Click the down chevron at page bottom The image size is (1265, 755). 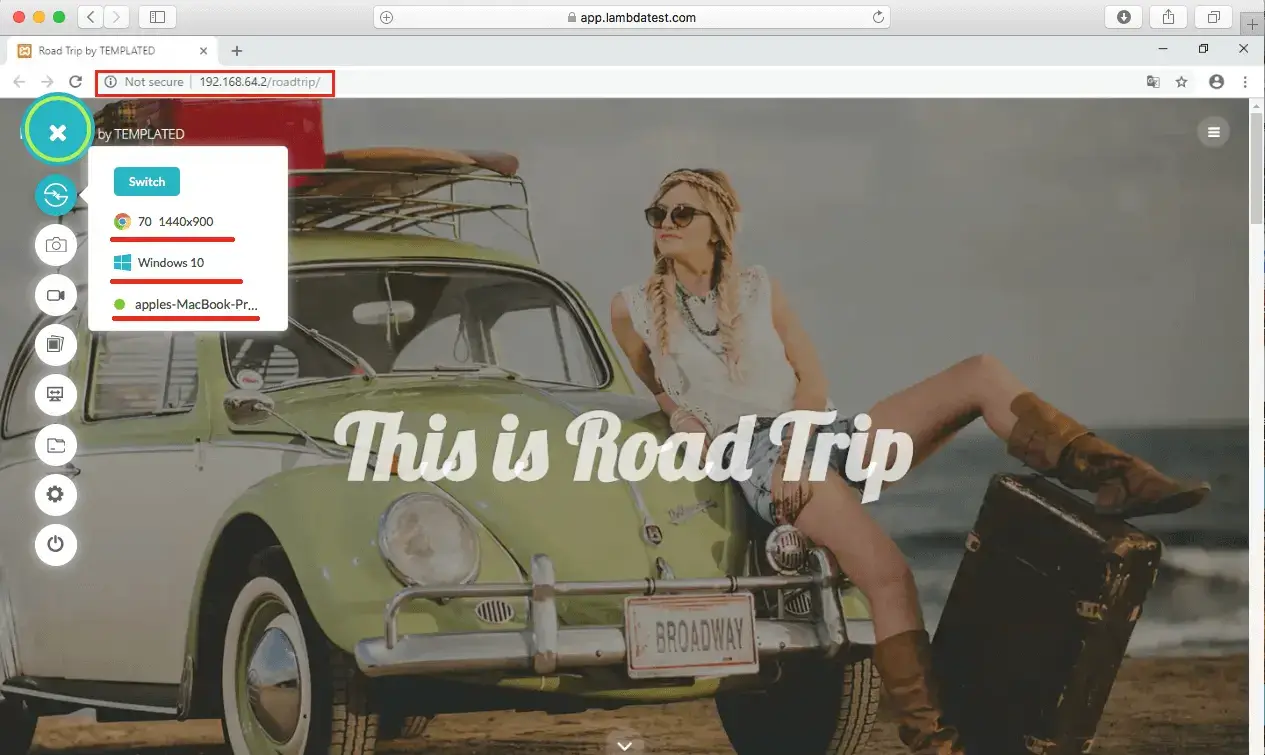[625, 745]
